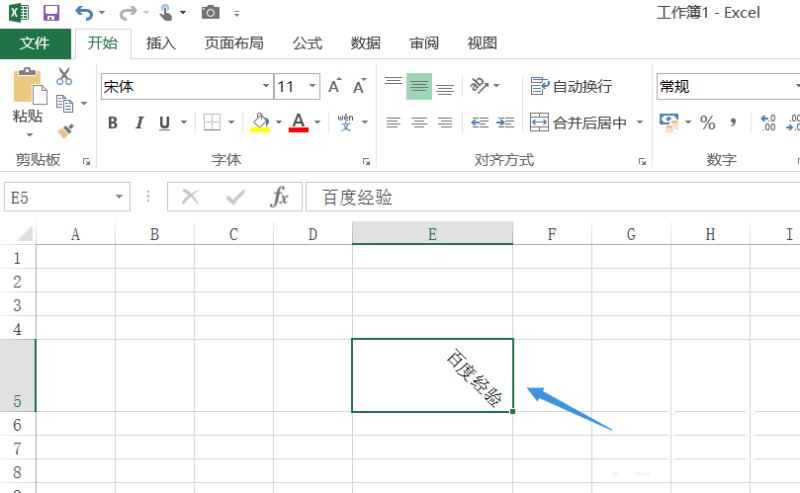This screenshot has width=800, height=493.
Task: Click the Redo arrow icon
Action: [128, 13]
